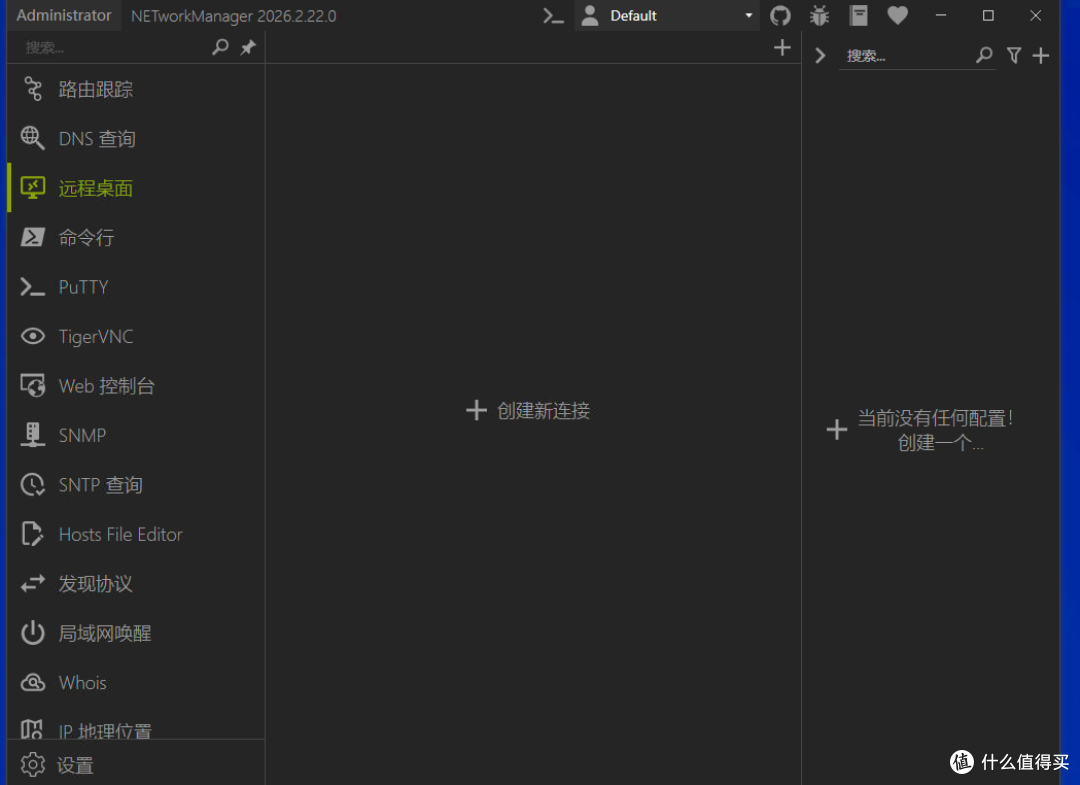
Task: Collapse the profile panel with chevron arrow
Action: 820,55
